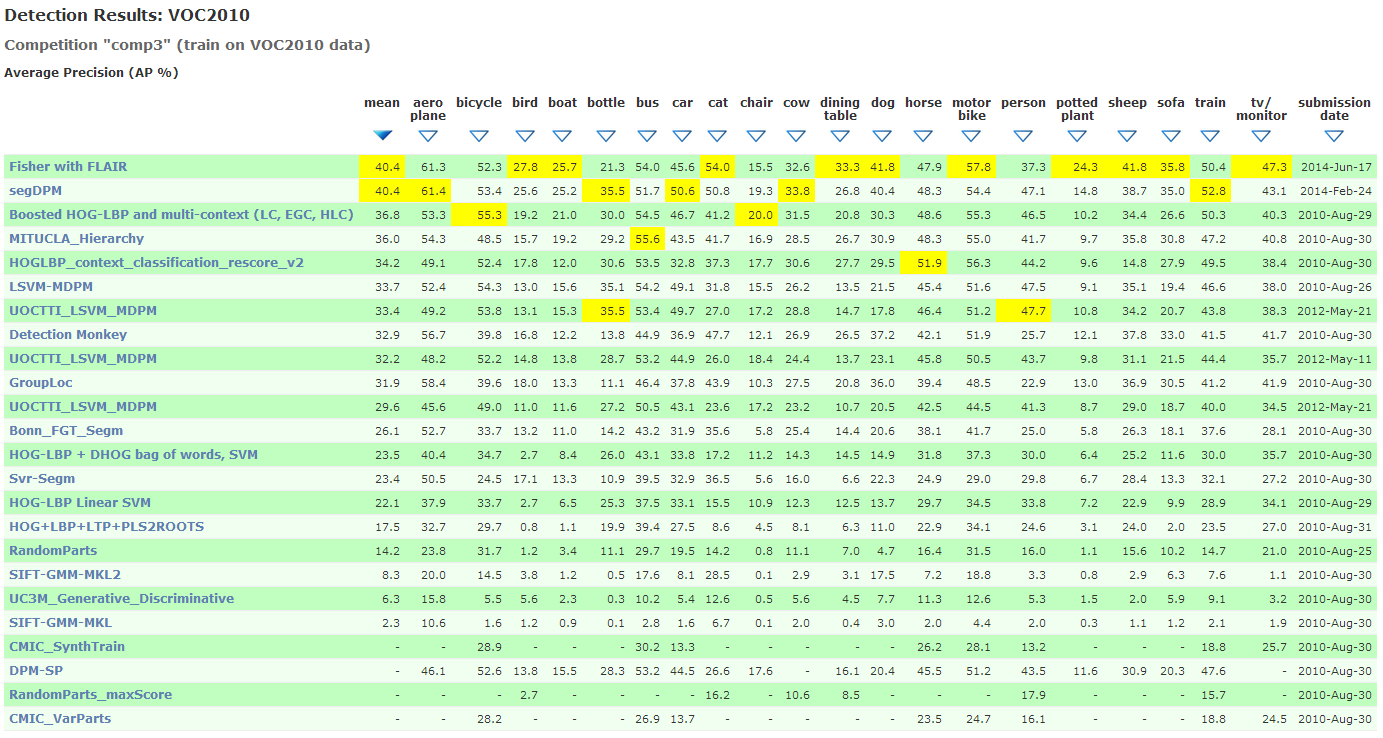The height and width of the screenshot is (738, 1383).
Task: Sort by chair column triangle
Action: (x=756, y=136)
